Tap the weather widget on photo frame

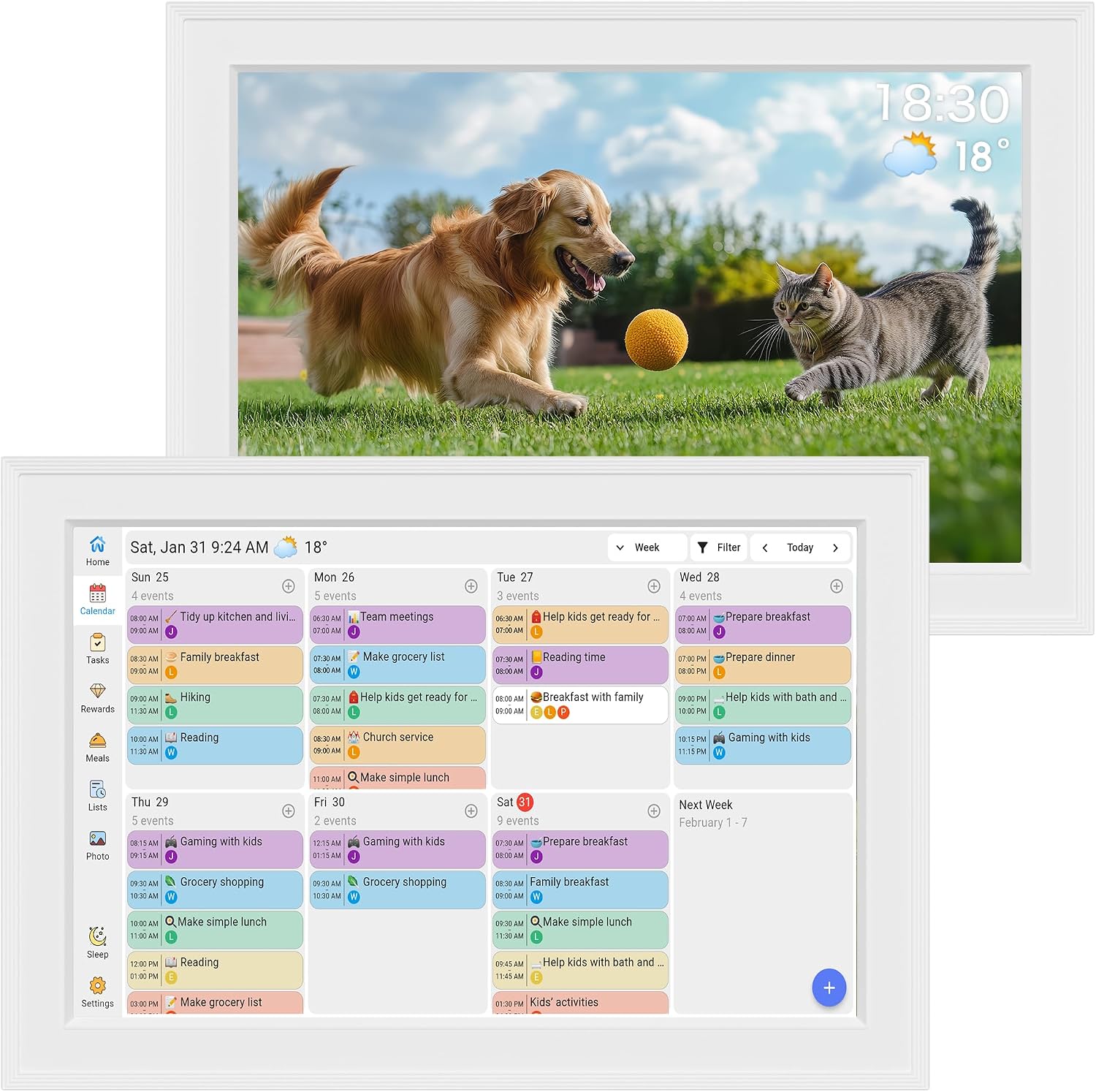(x=946, y=155)
